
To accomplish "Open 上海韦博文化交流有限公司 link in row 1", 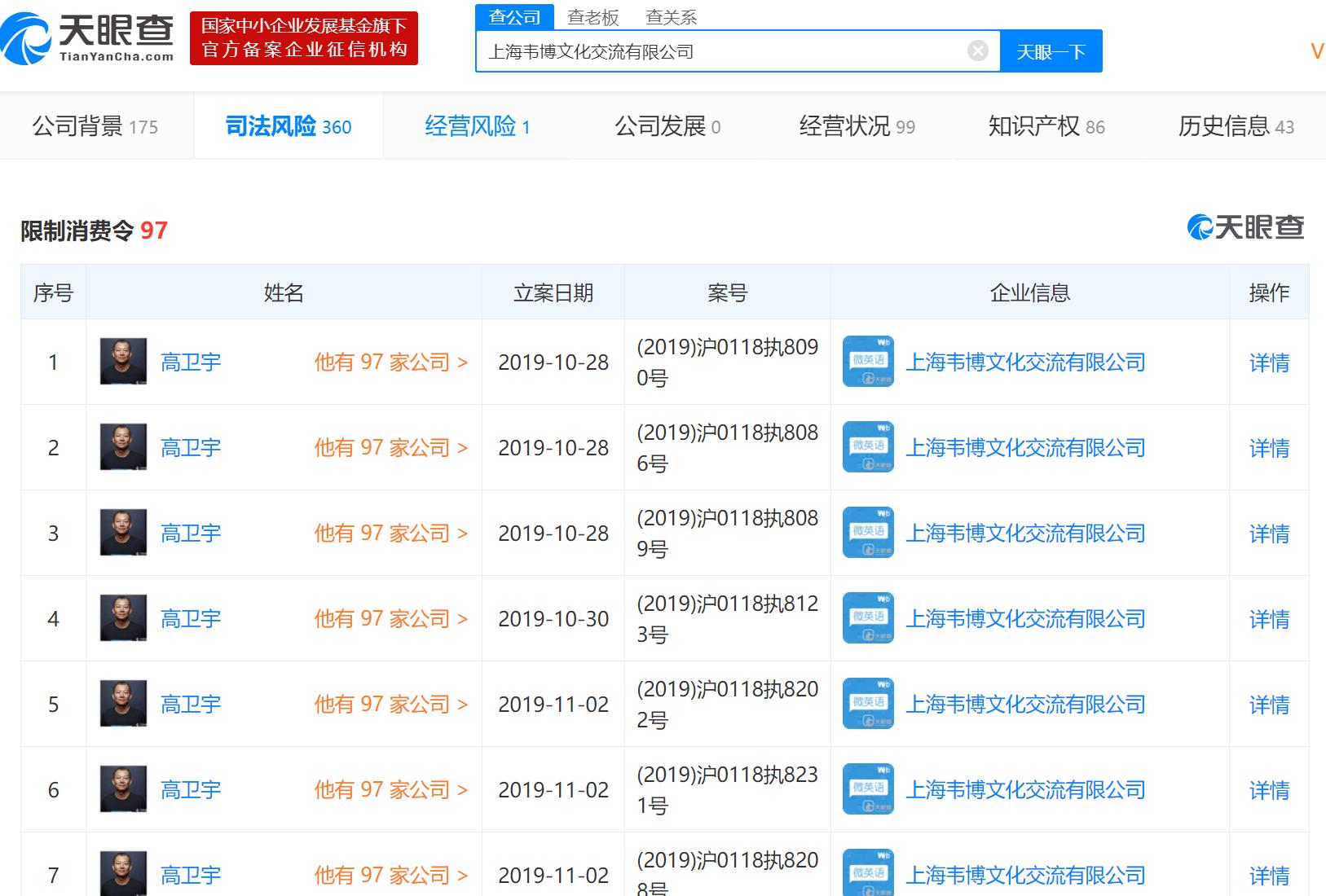I will point(1026,362).
